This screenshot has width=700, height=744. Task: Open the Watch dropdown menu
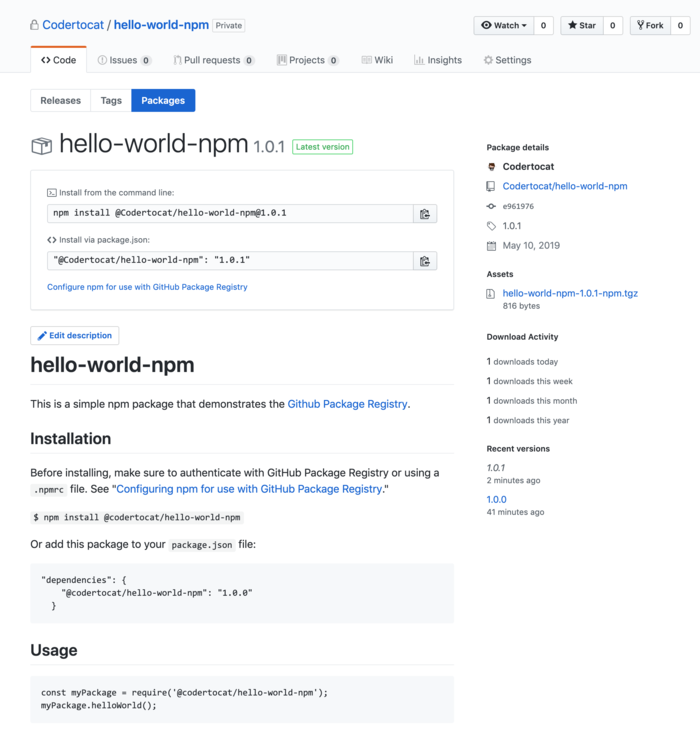[504, 26]
